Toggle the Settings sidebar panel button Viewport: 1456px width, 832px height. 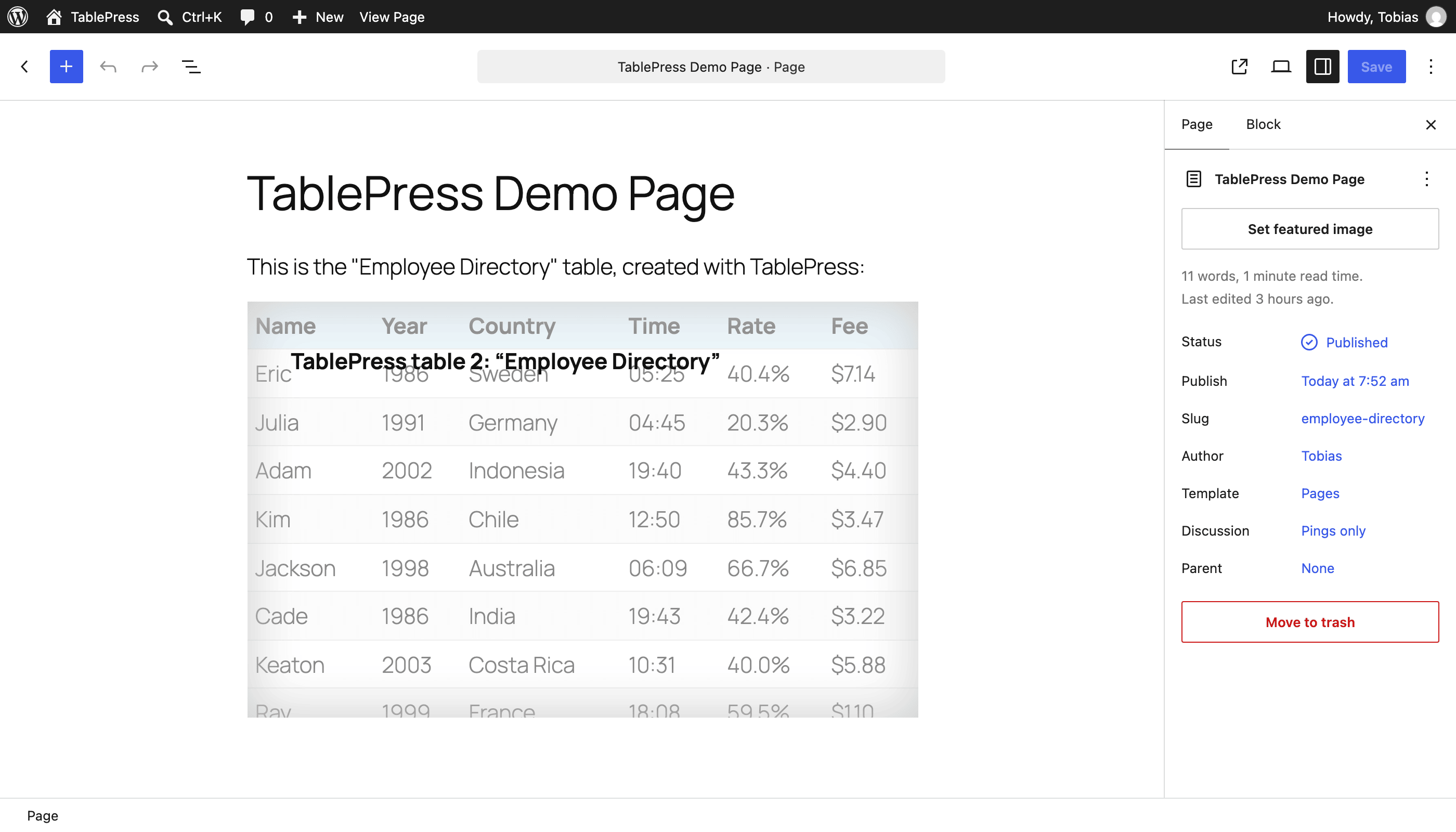pos(1323,66)
